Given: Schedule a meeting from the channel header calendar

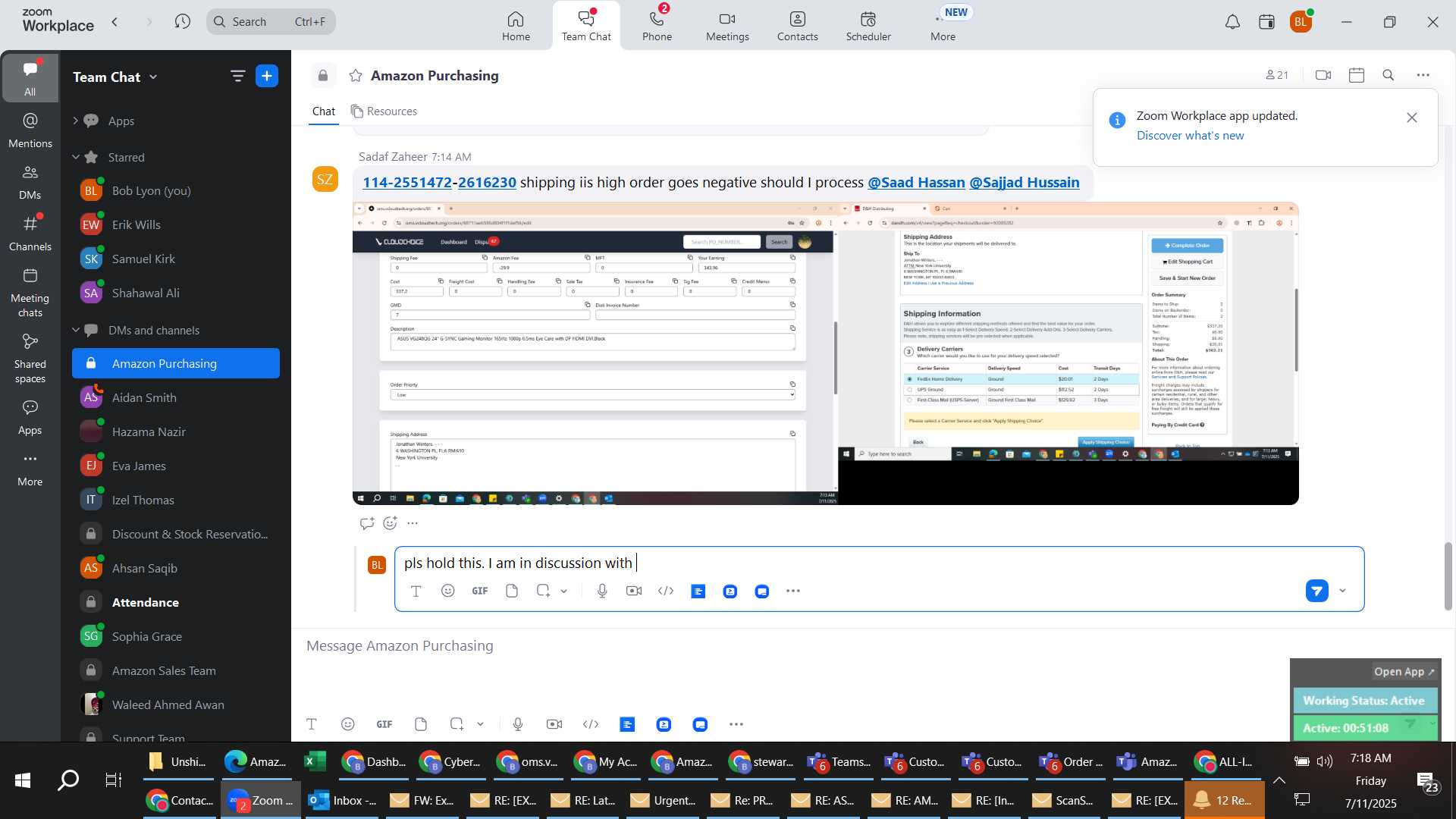Looking at the screenshot, I should coord(1357,75).
